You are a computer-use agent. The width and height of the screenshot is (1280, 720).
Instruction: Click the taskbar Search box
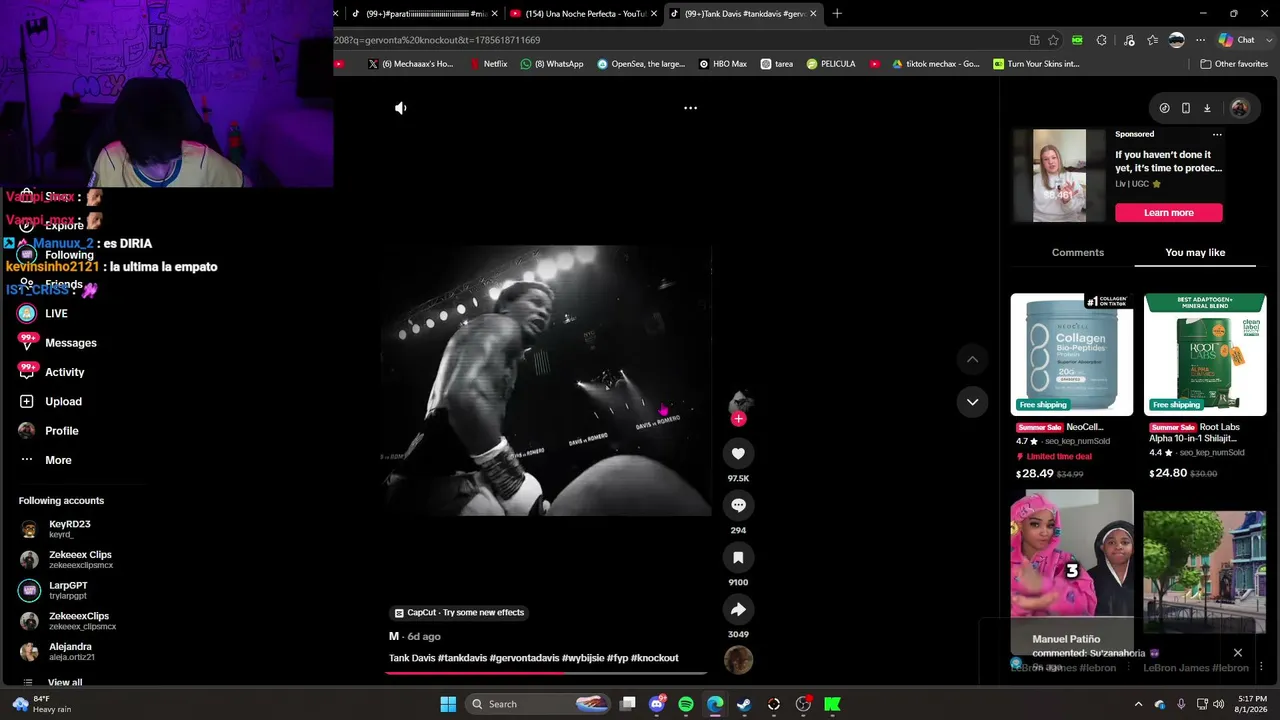(x=535, y=704)
